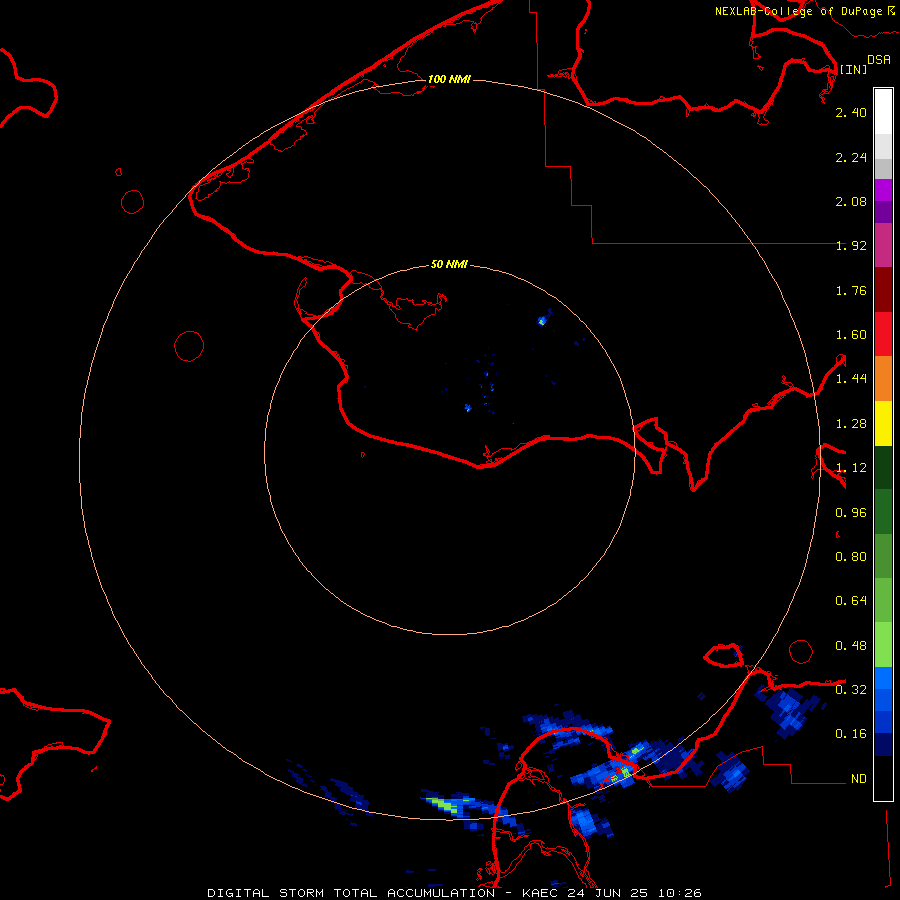The image size is (900, 900).
Task: Click the 2.24 legend value
Action: pos(851,158)
